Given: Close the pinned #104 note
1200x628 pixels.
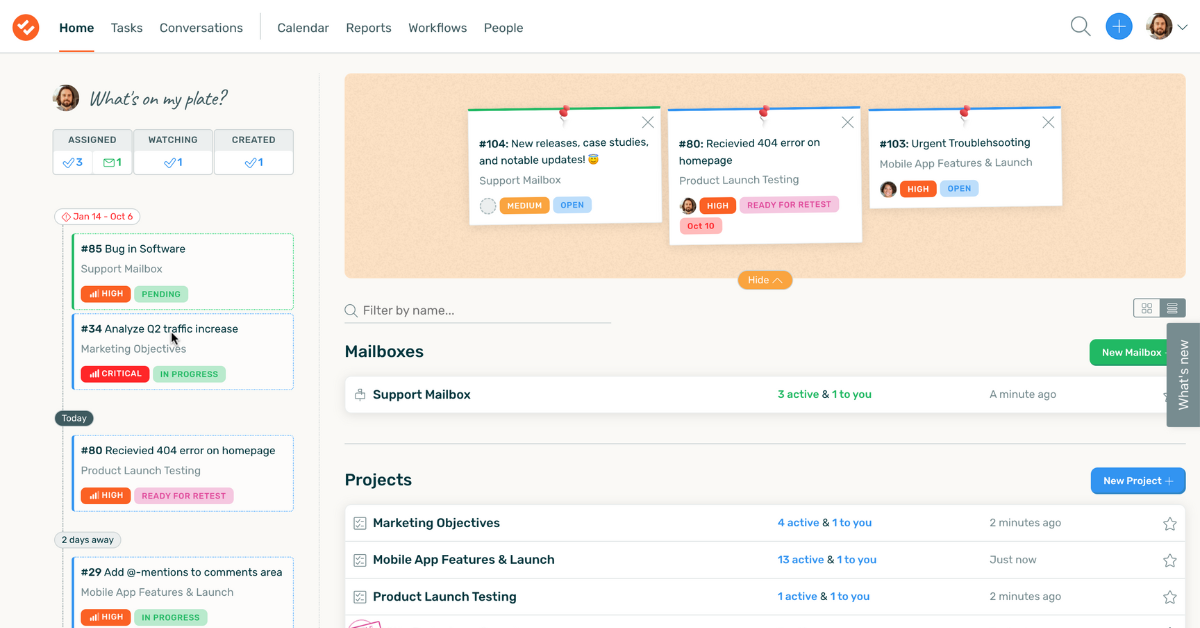Looking at the screenshot, I should coord(648,122).
